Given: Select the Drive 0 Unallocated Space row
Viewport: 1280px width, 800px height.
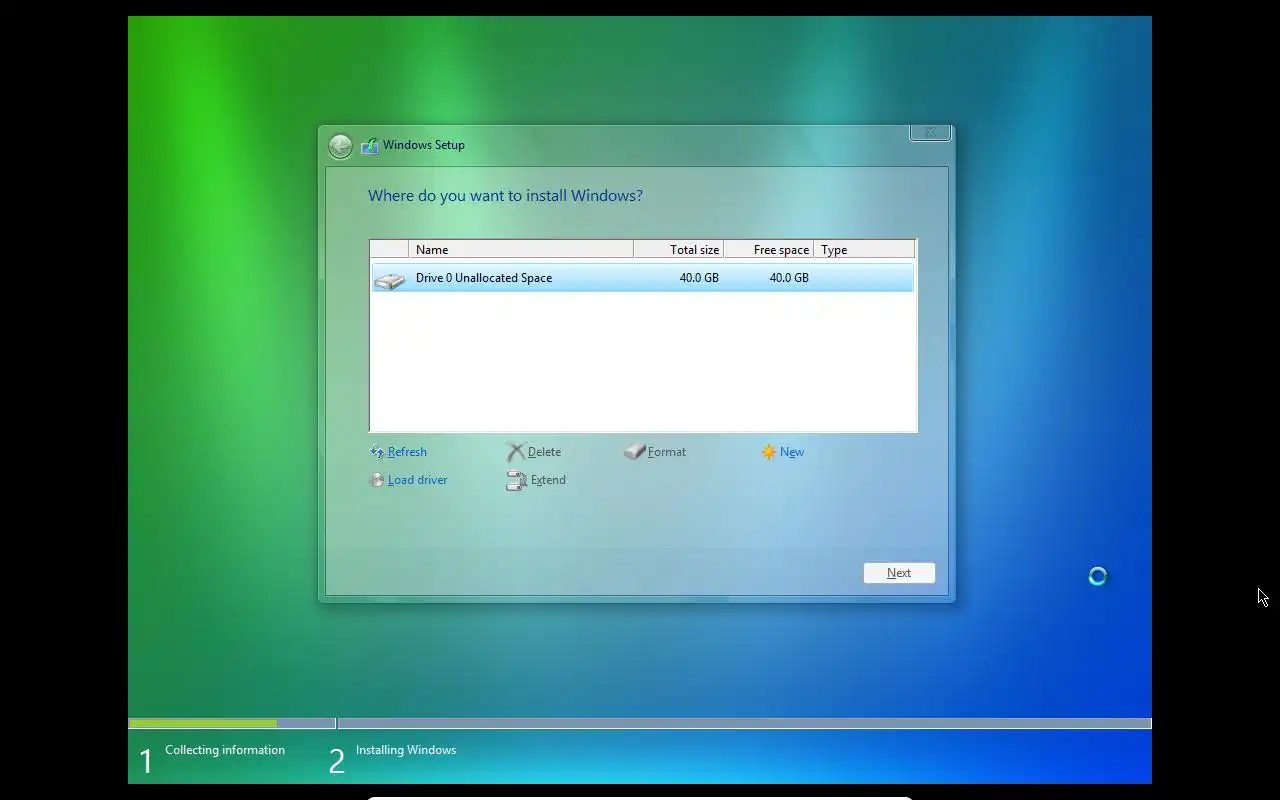Looking at the screenshot, I should pyautogui.click(x=642, y=278).
